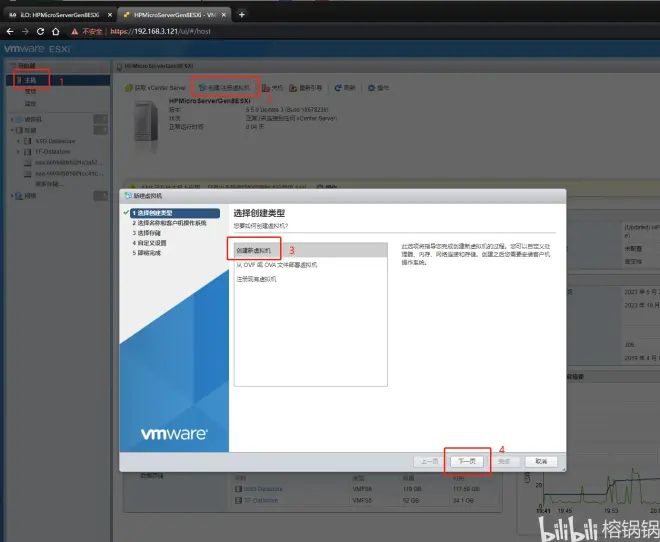Click 获取 vCenter Server toolbar item

coord(155,88)
